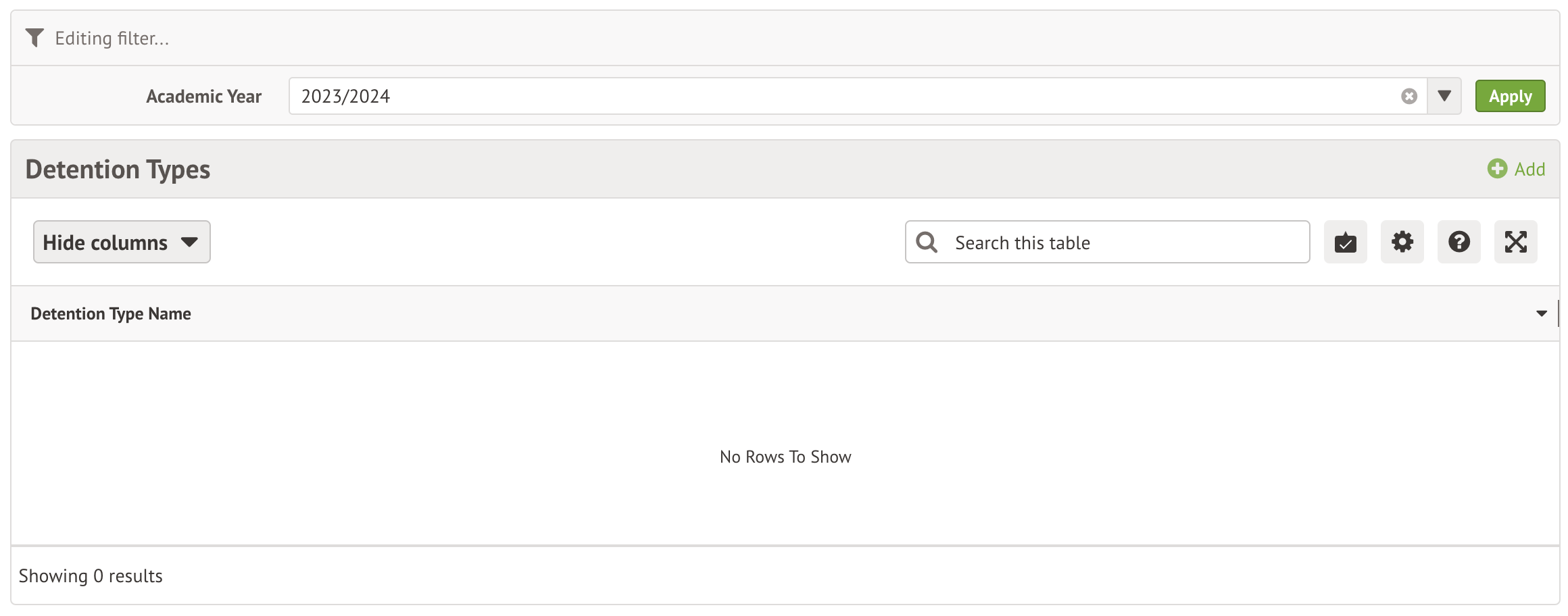
Task: Click the funnel filter icon
Action: tap(34, 38)
